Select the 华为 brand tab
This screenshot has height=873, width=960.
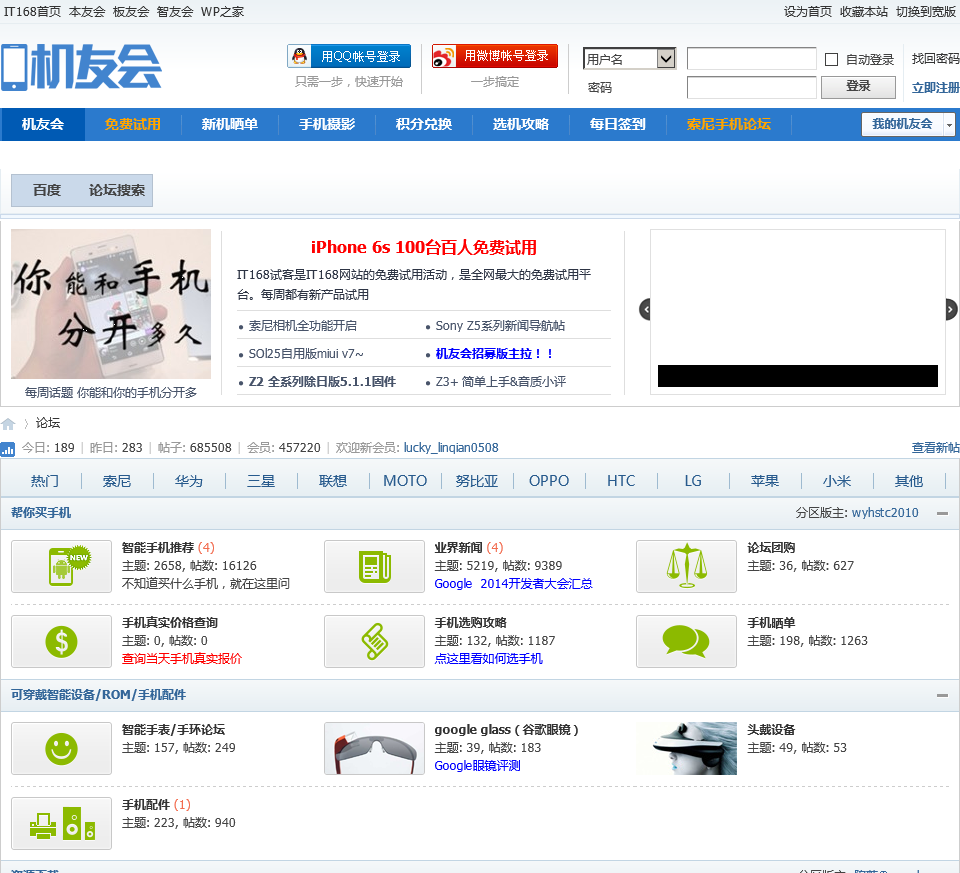[189, 481]
